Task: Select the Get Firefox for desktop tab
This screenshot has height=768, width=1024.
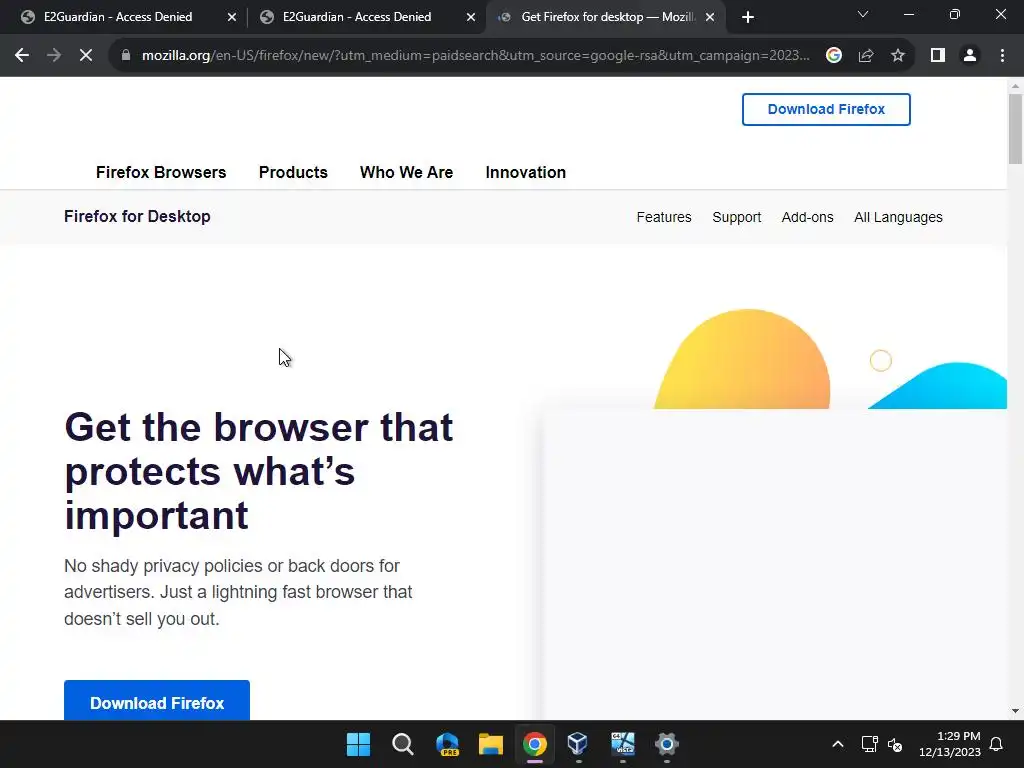Action: (x=607, y=17)
